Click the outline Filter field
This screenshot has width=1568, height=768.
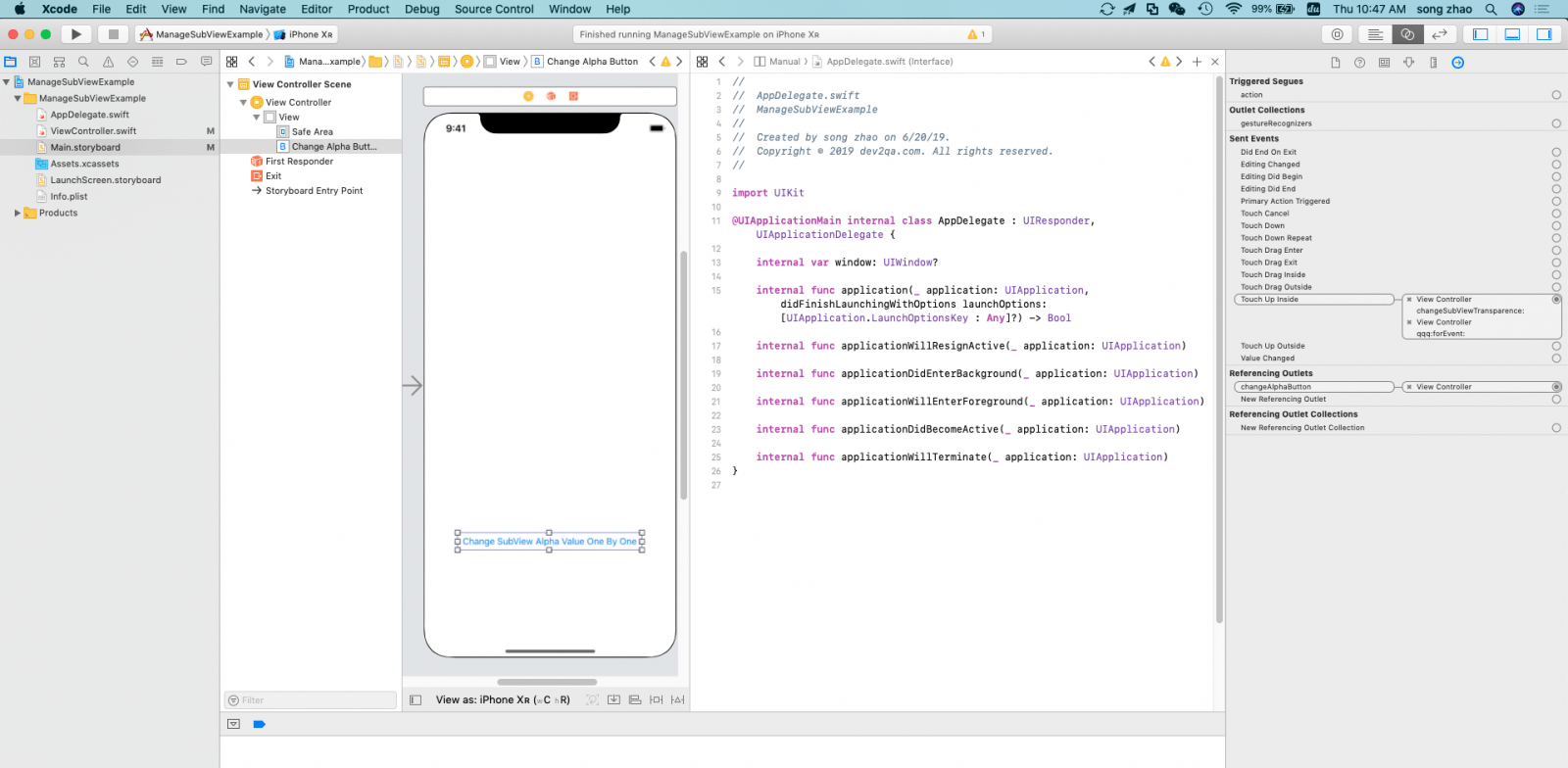click(311, 700)
